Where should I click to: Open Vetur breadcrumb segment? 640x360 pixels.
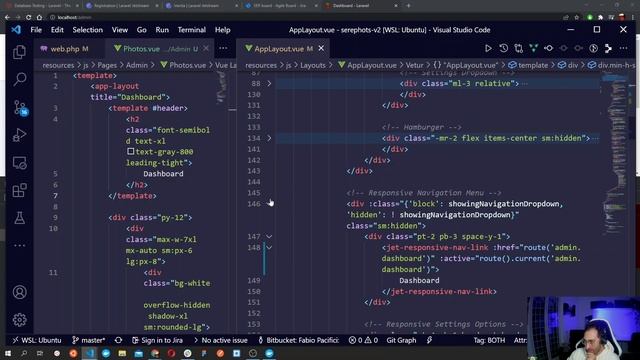[414, 65]
